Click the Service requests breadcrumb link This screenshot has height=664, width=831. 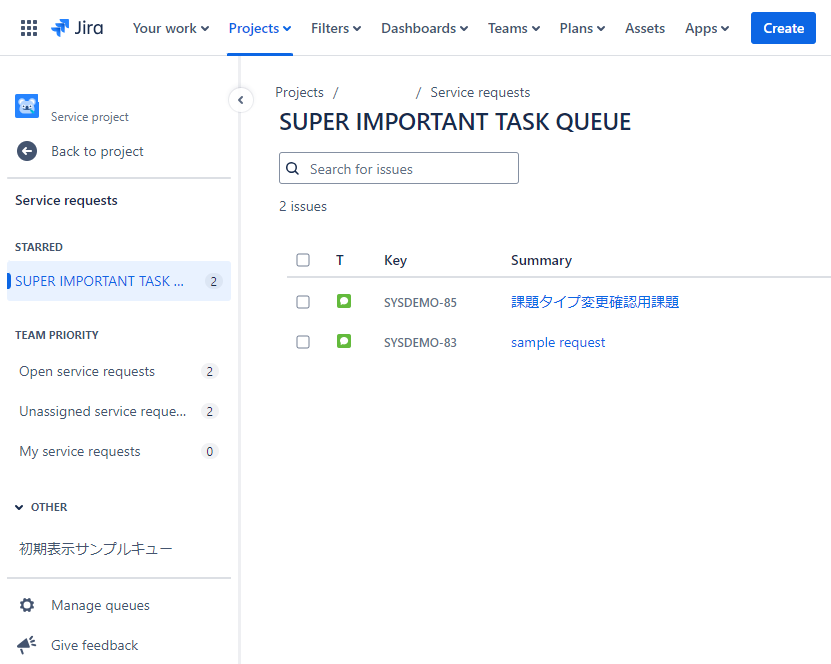point(480,92)
